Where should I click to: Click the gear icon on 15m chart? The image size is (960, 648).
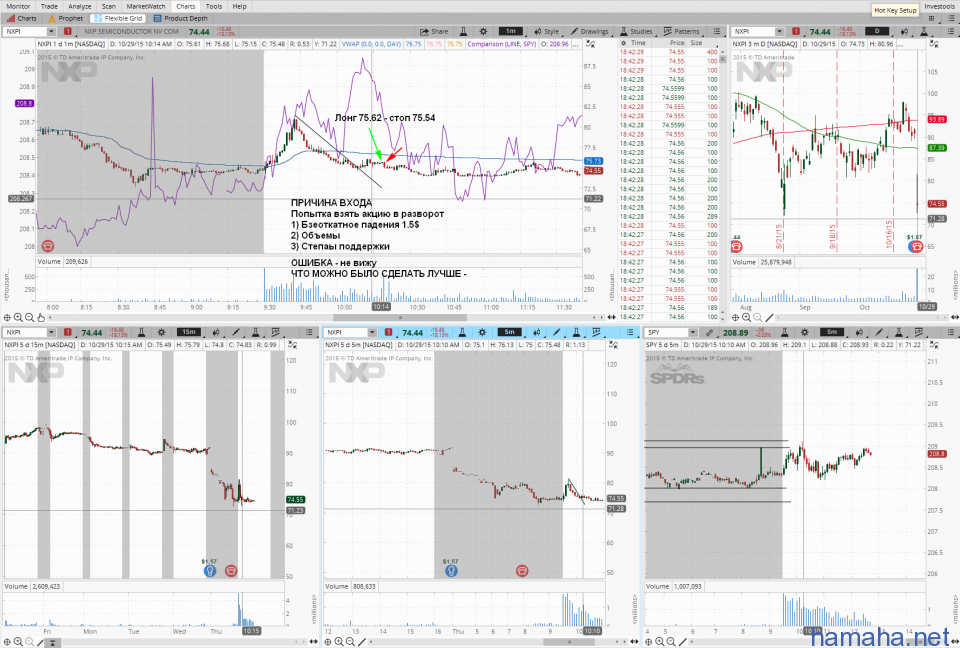[x=161, y=332]
